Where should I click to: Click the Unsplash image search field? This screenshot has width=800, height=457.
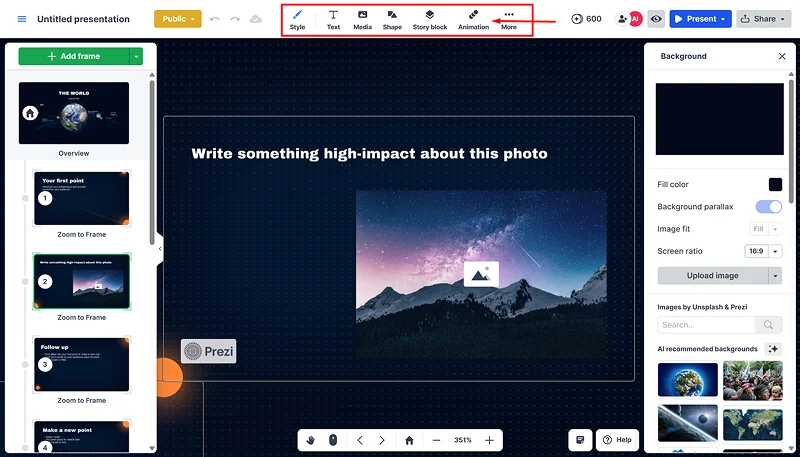[708, 325]
